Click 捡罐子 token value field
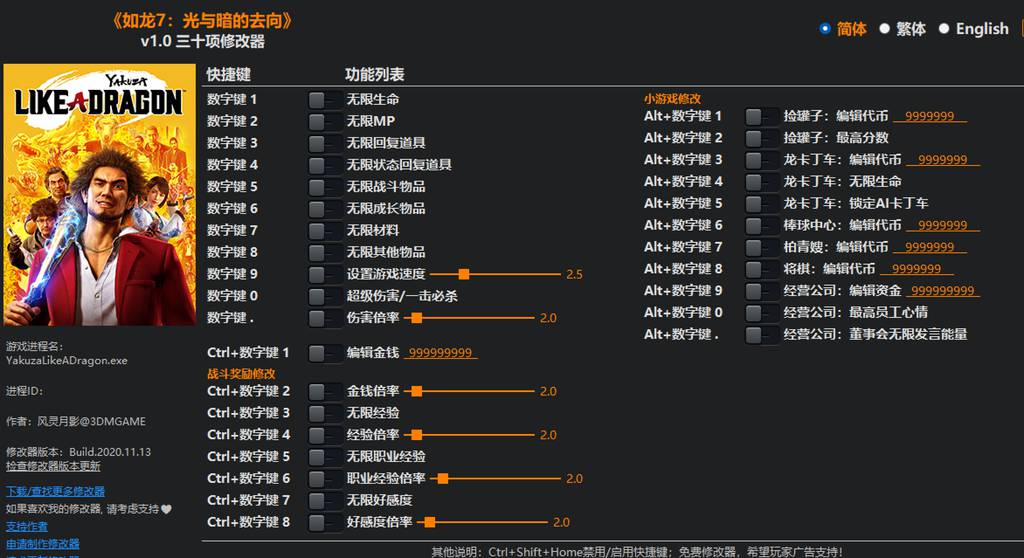The image size is (1024, 558). pos(929,116)
